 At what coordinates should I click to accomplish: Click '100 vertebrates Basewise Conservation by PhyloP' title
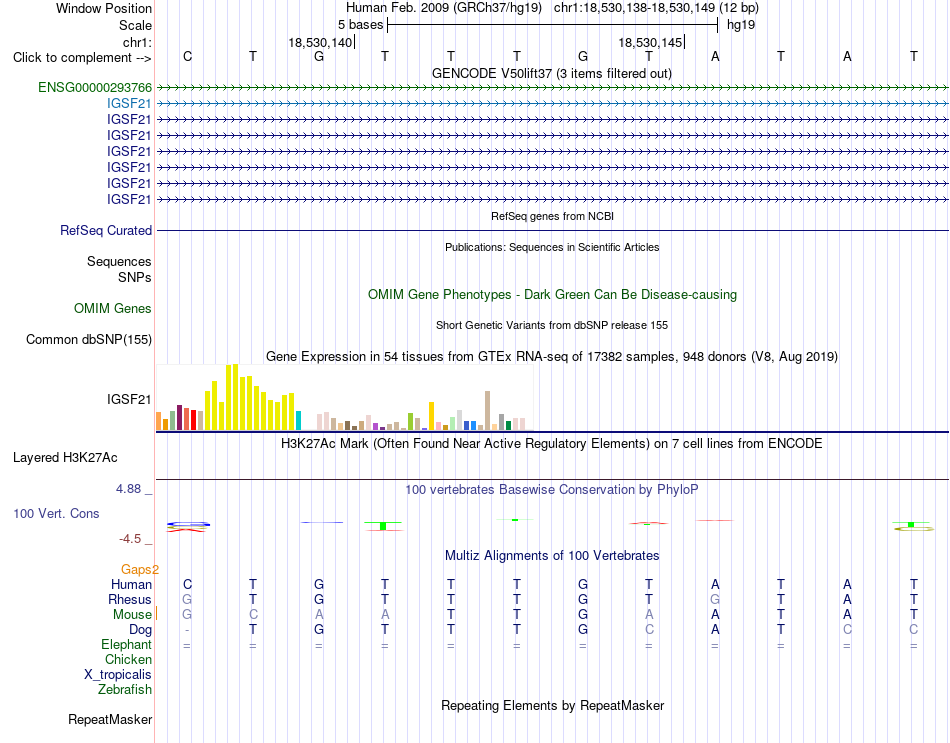click(552, 490)
